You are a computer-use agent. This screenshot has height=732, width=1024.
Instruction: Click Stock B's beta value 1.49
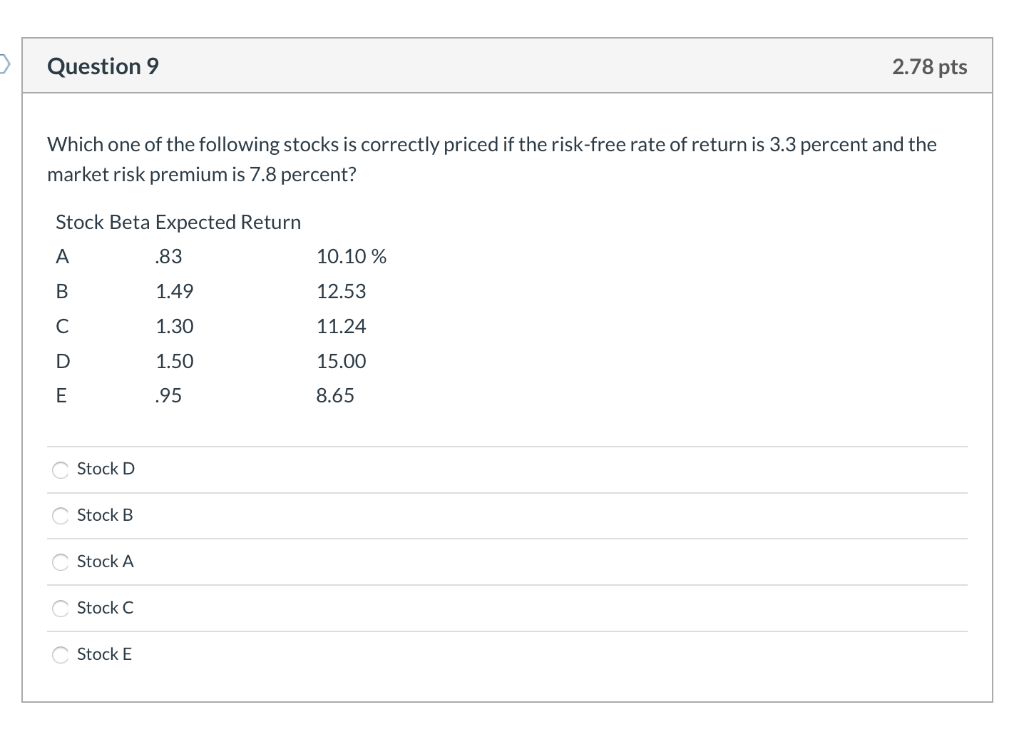[175, 292]
